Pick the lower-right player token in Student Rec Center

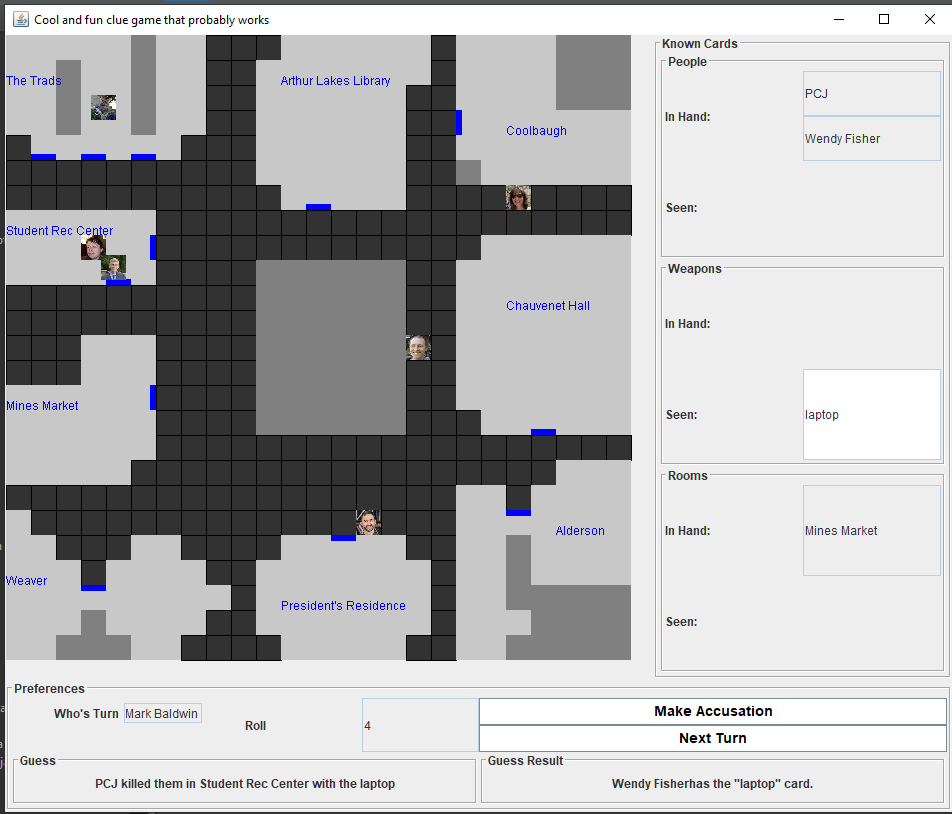click(x=113, y=267)
